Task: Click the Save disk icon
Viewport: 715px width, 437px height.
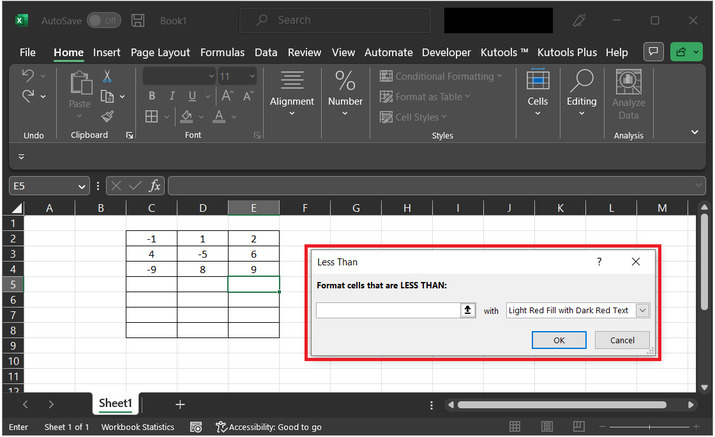Action: pos(138,21)
